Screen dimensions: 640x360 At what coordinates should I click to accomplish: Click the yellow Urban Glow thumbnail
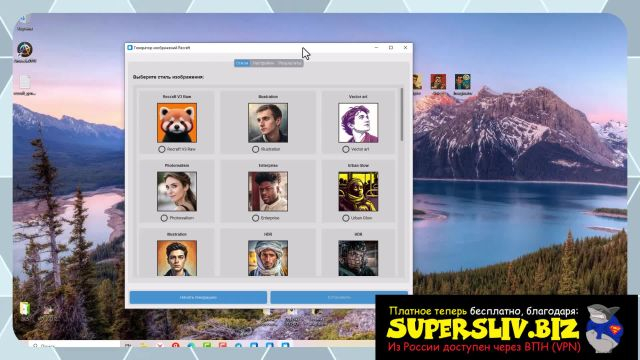pyautogui.click(x=358, y=191)
